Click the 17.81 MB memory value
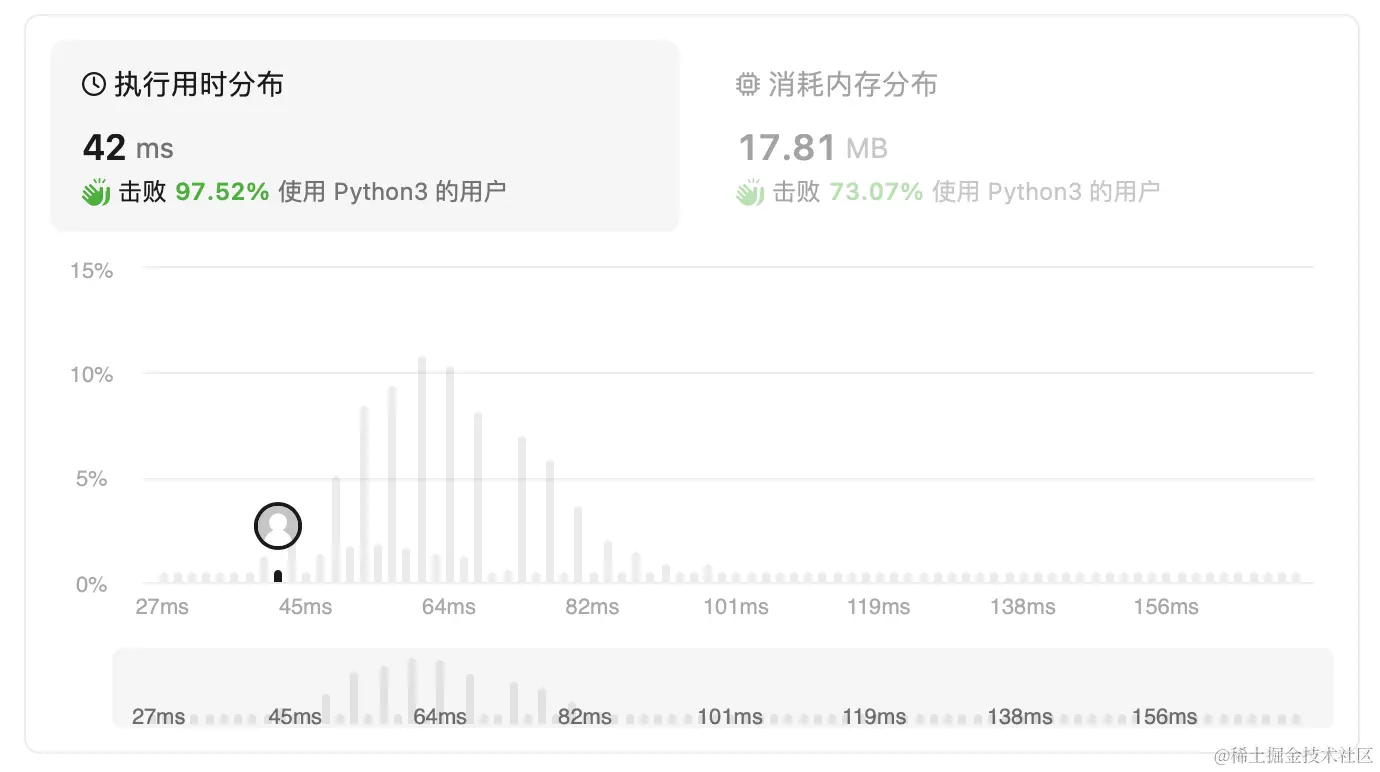This screenshot has width=1380, height=772. coord(813,148)
